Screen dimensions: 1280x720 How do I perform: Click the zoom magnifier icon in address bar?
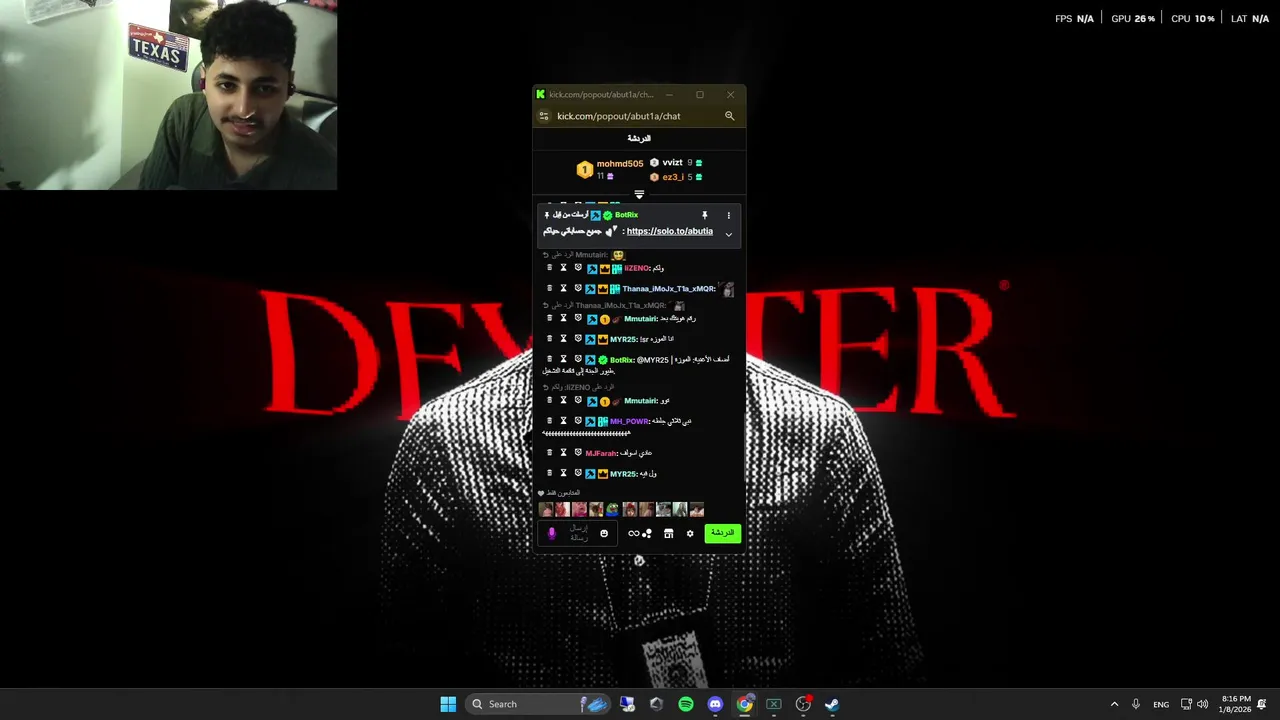(729, 116)
